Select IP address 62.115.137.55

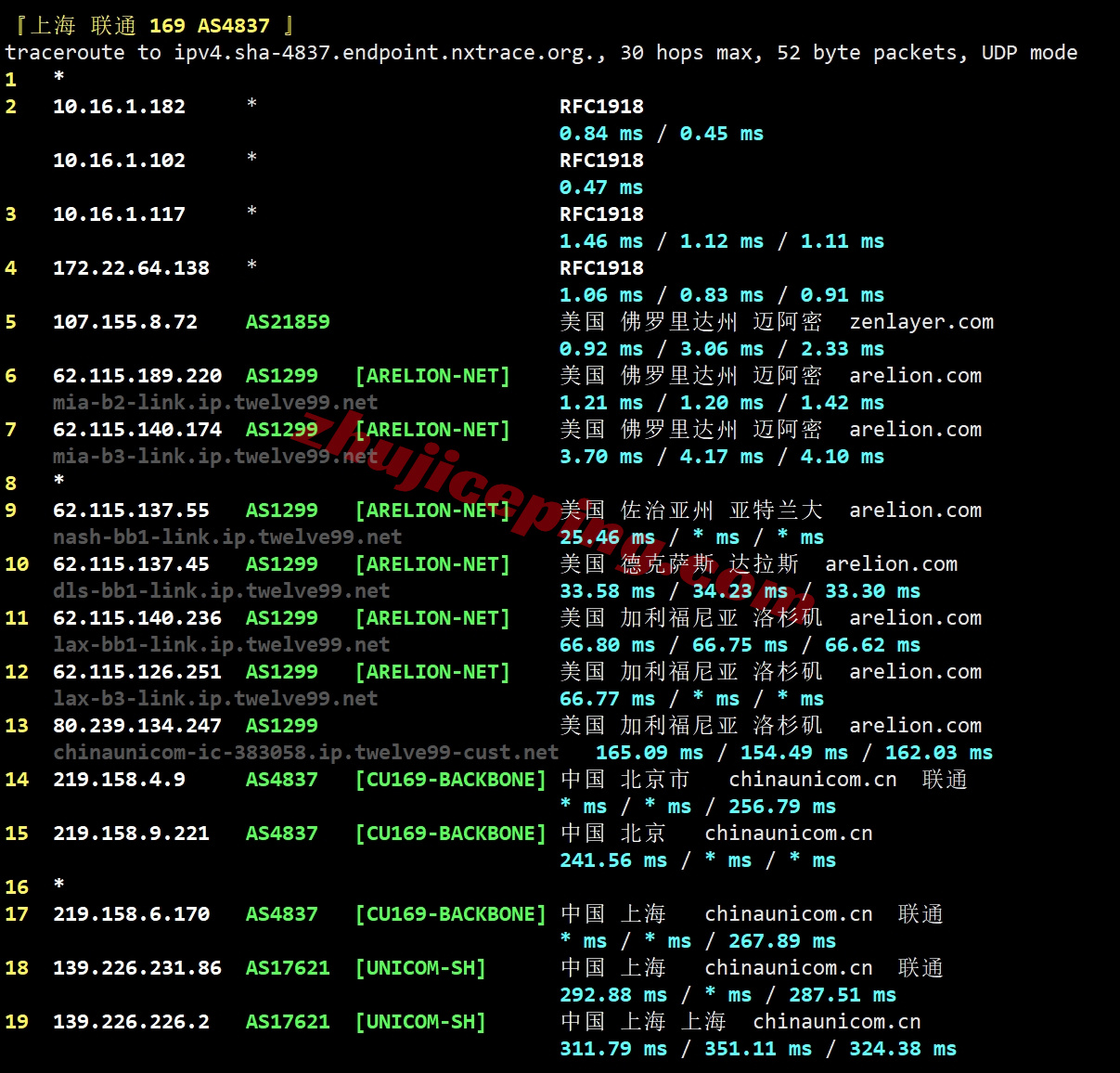[131, 511]
